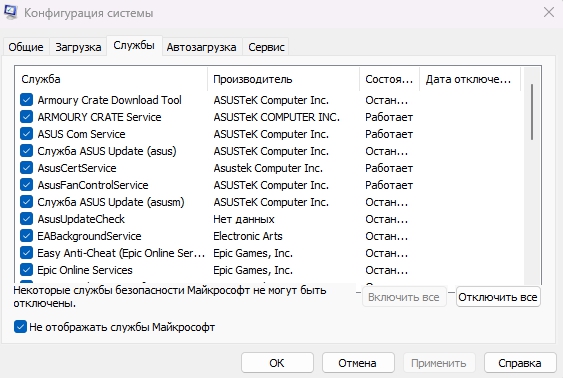The height and width of the screenshot is (378, 563).
Task: Click the Отмена button
Action: pos(357,363)
